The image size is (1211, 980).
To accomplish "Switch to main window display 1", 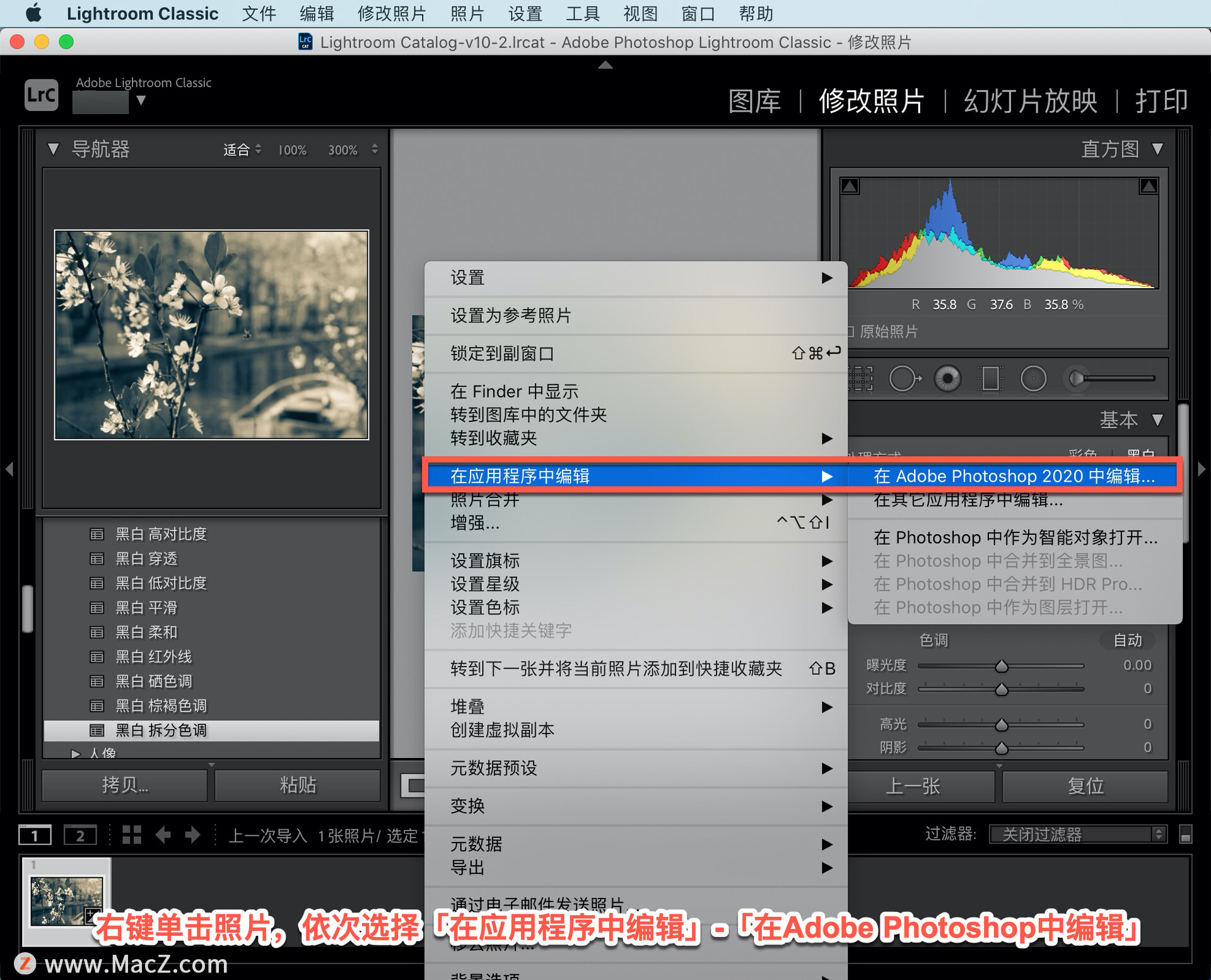I will pos(35,835).
